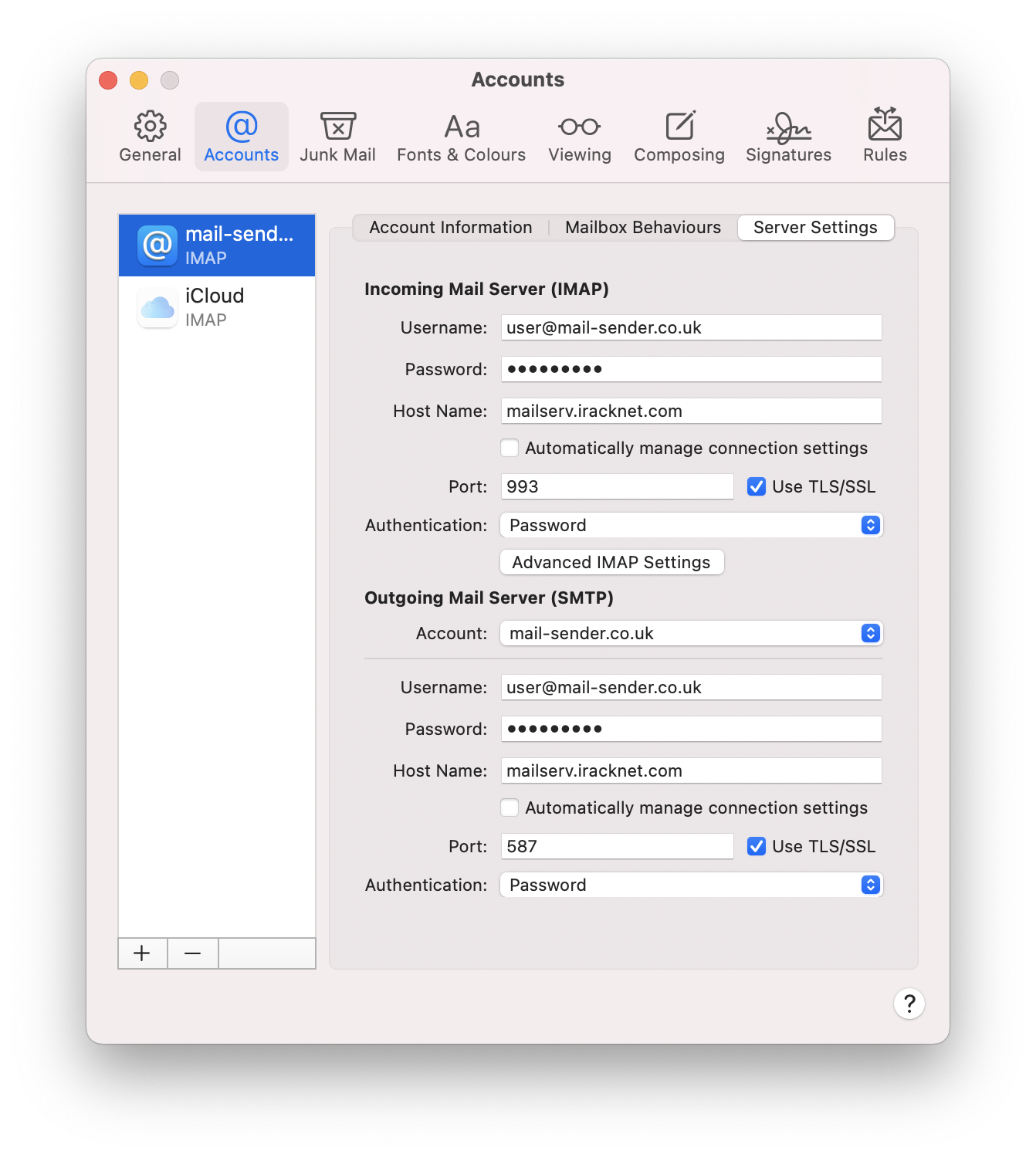Switch to Mailbox Behaviours tab
Screen dimensions: 1036x1158
[x=643, y=228]
